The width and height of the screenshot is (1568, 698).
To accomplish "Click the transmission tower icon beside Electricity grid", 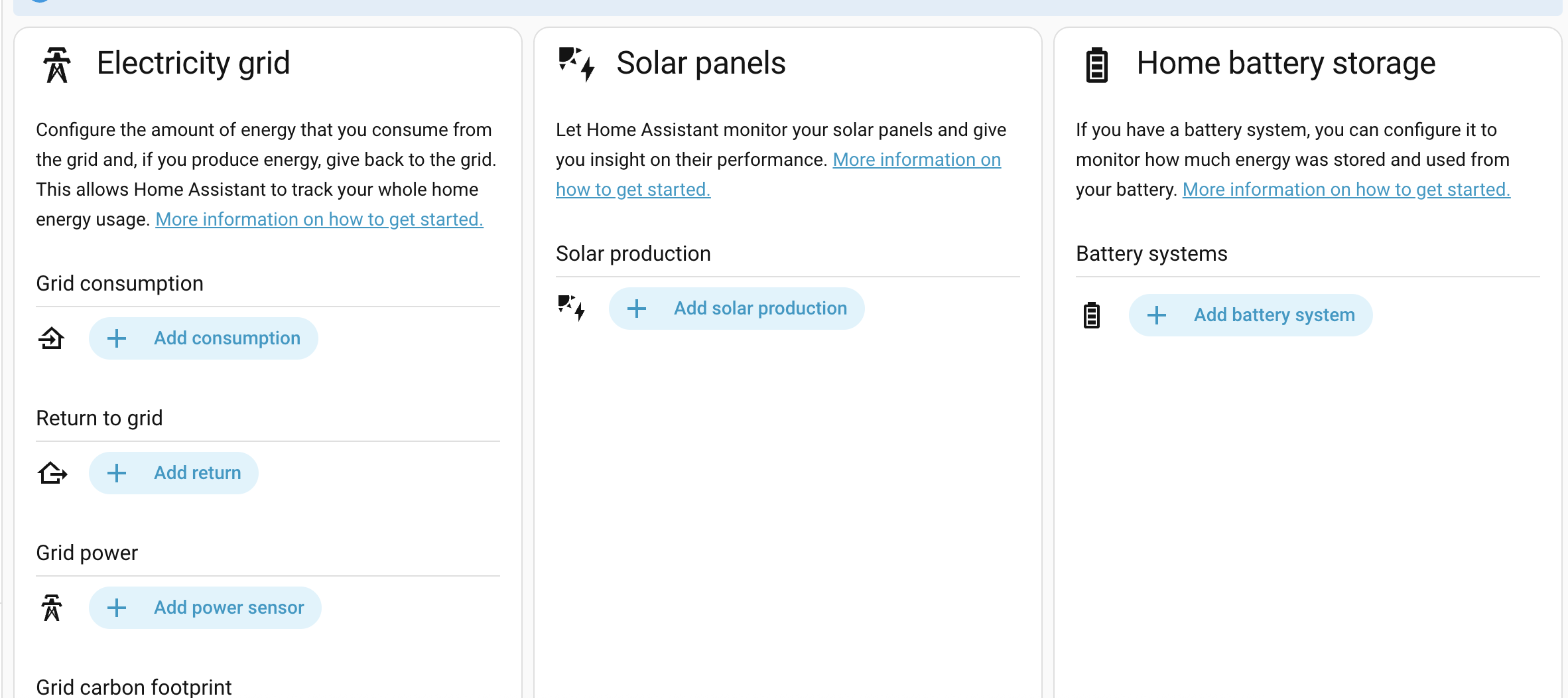I will click(x=57, y=64).
